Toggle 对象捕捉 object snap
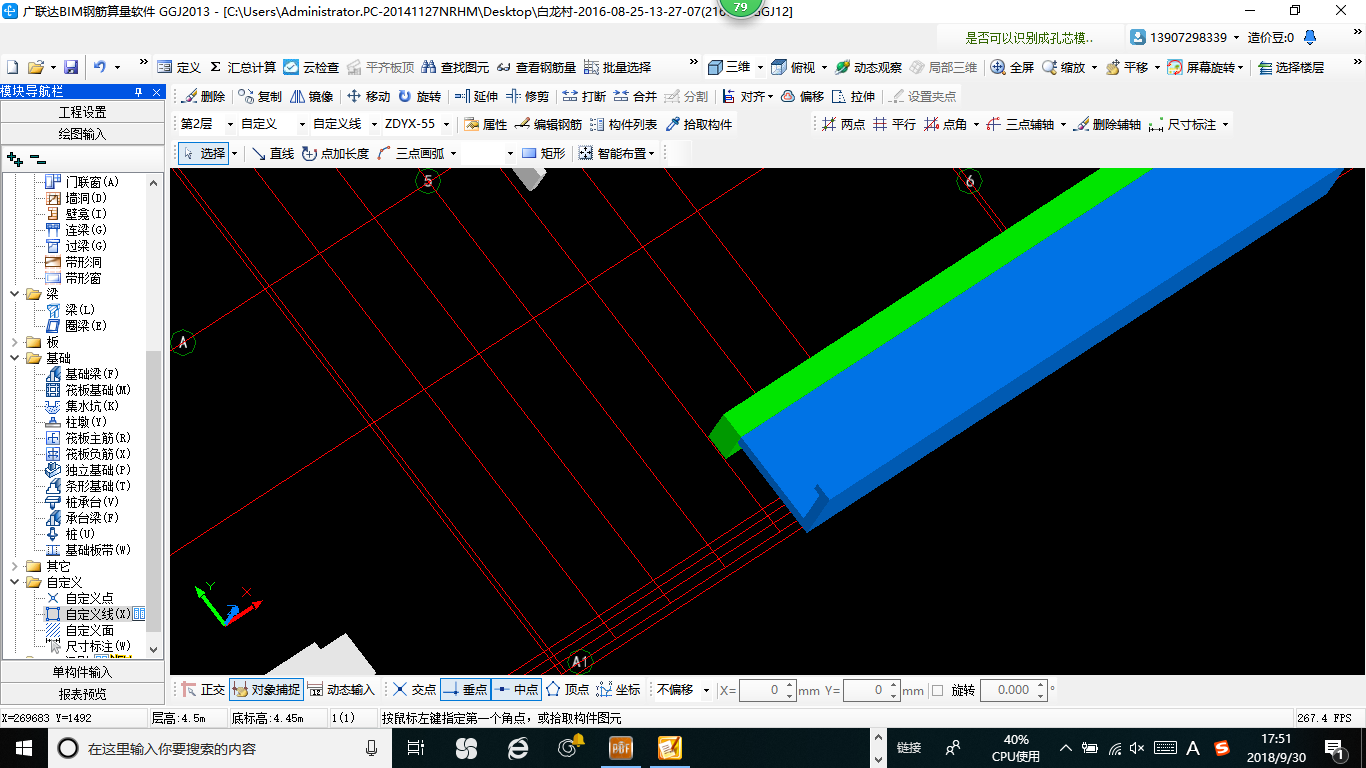1366x768 pixels. point(265,690)
